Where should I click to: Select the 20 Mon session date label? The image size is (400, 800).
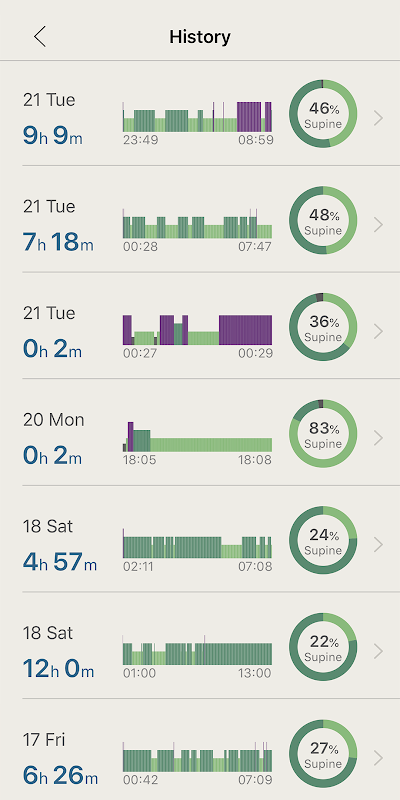point(54,420)
